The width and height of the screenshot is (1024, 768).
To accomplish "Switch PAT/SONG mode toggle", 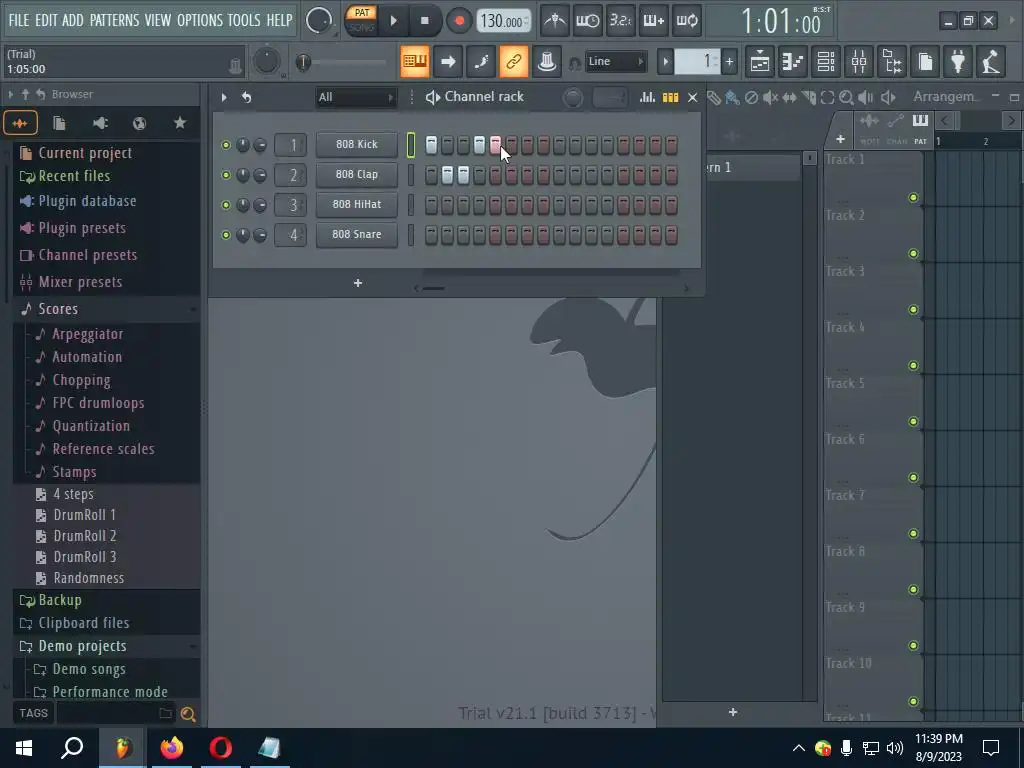I will 361,20.
